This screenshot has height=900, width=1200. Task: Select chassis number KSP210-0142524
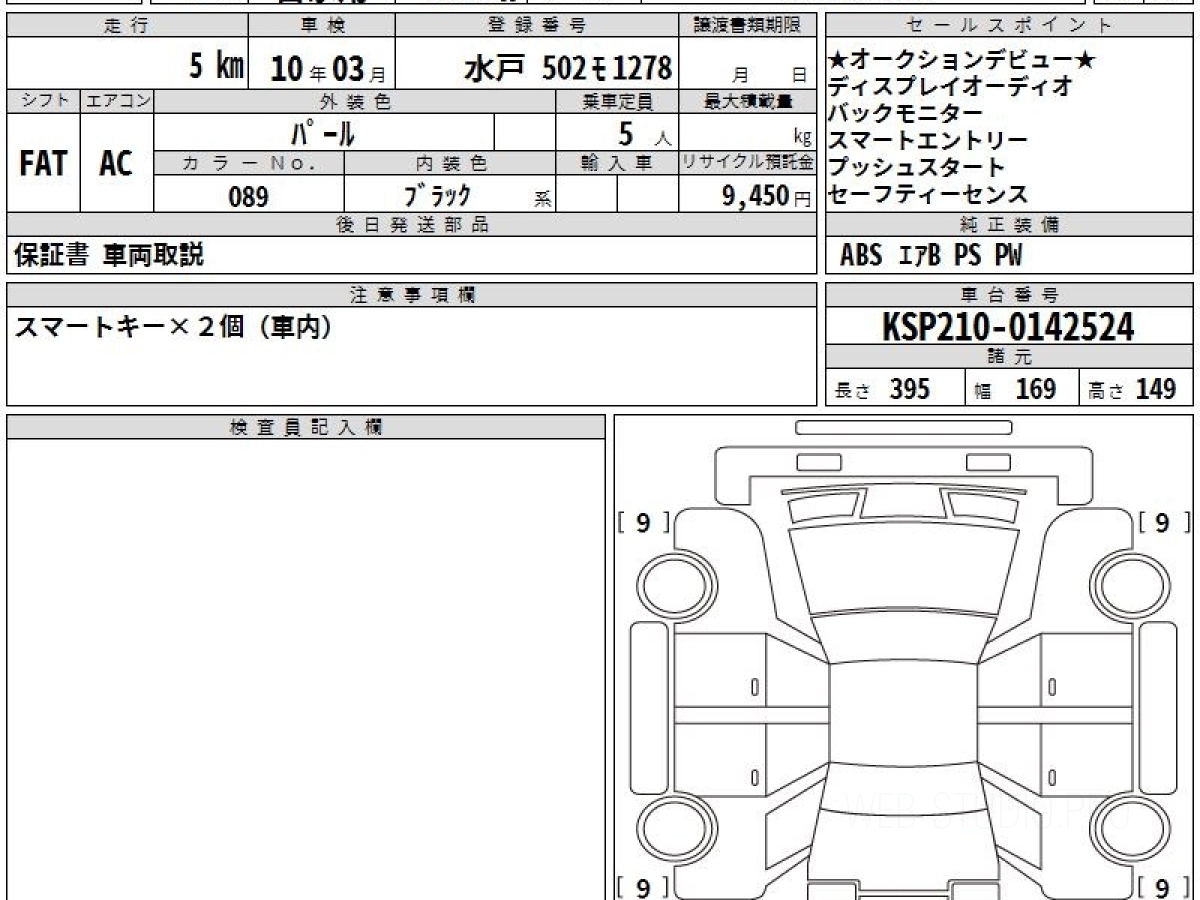pyautogui.click(x=1008, y=326)
